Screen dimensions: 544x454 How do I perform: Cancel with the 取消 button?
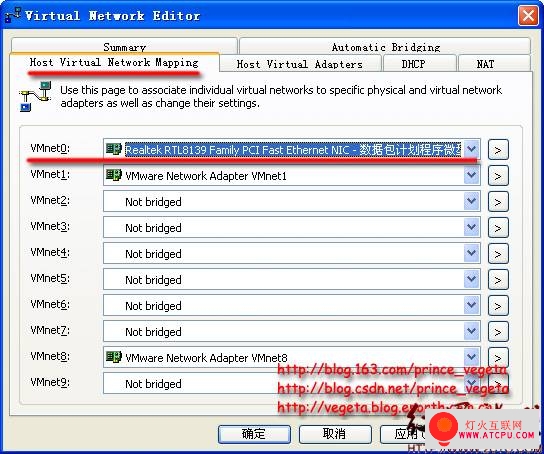[x=335, y=434]
